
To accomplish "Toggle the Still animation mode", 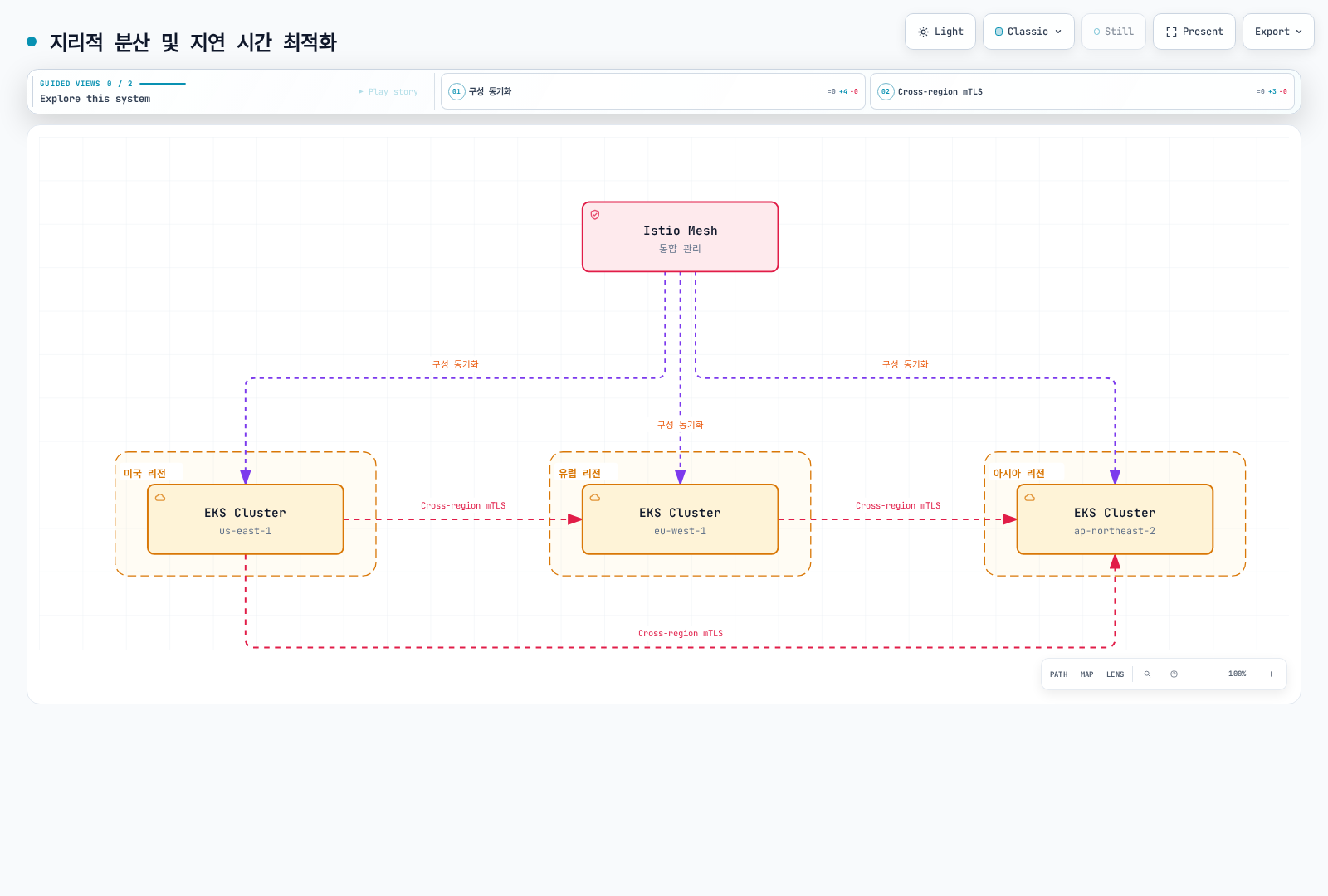I will click(1114, 32).
